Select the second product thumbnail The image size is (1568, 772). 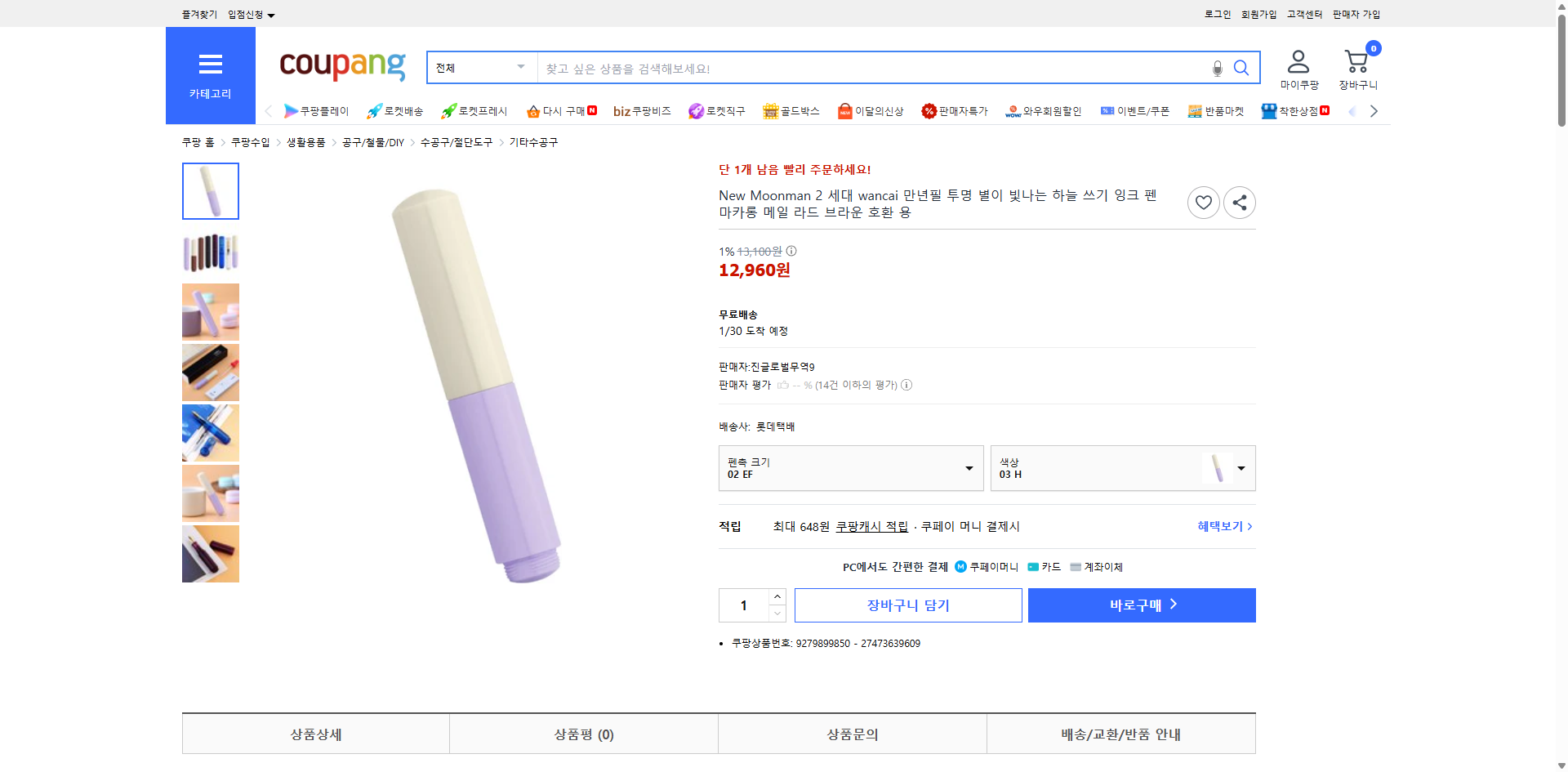(210, 252)
